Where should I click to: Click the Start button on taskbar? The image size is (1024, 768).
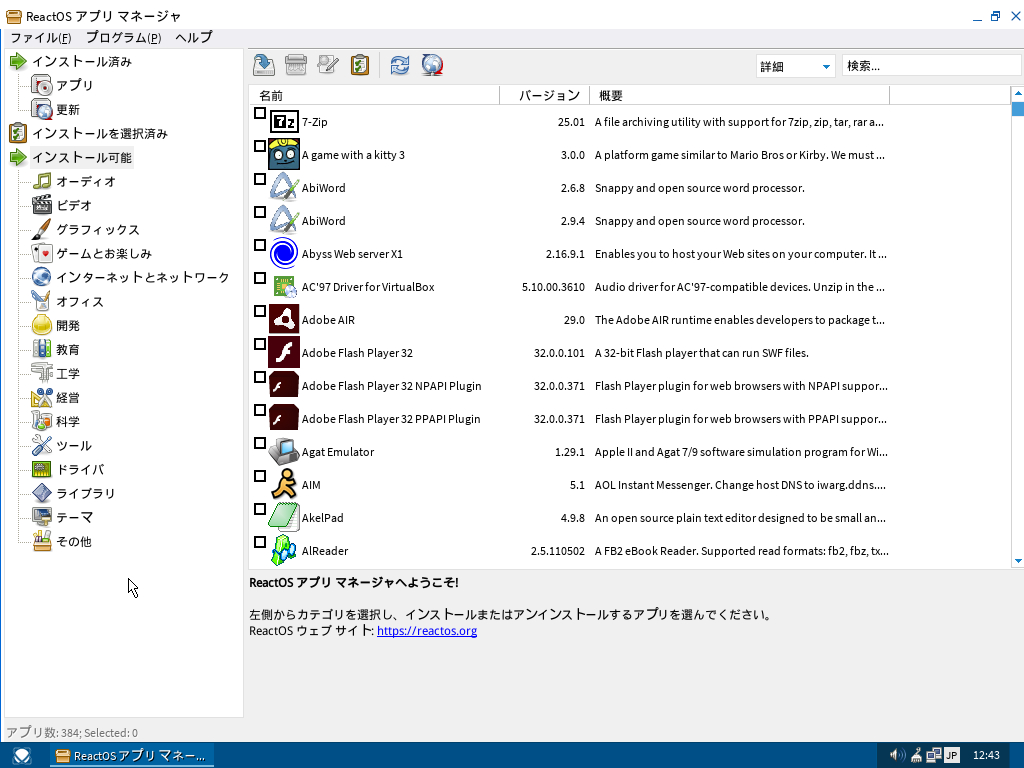tap(22, 755)
